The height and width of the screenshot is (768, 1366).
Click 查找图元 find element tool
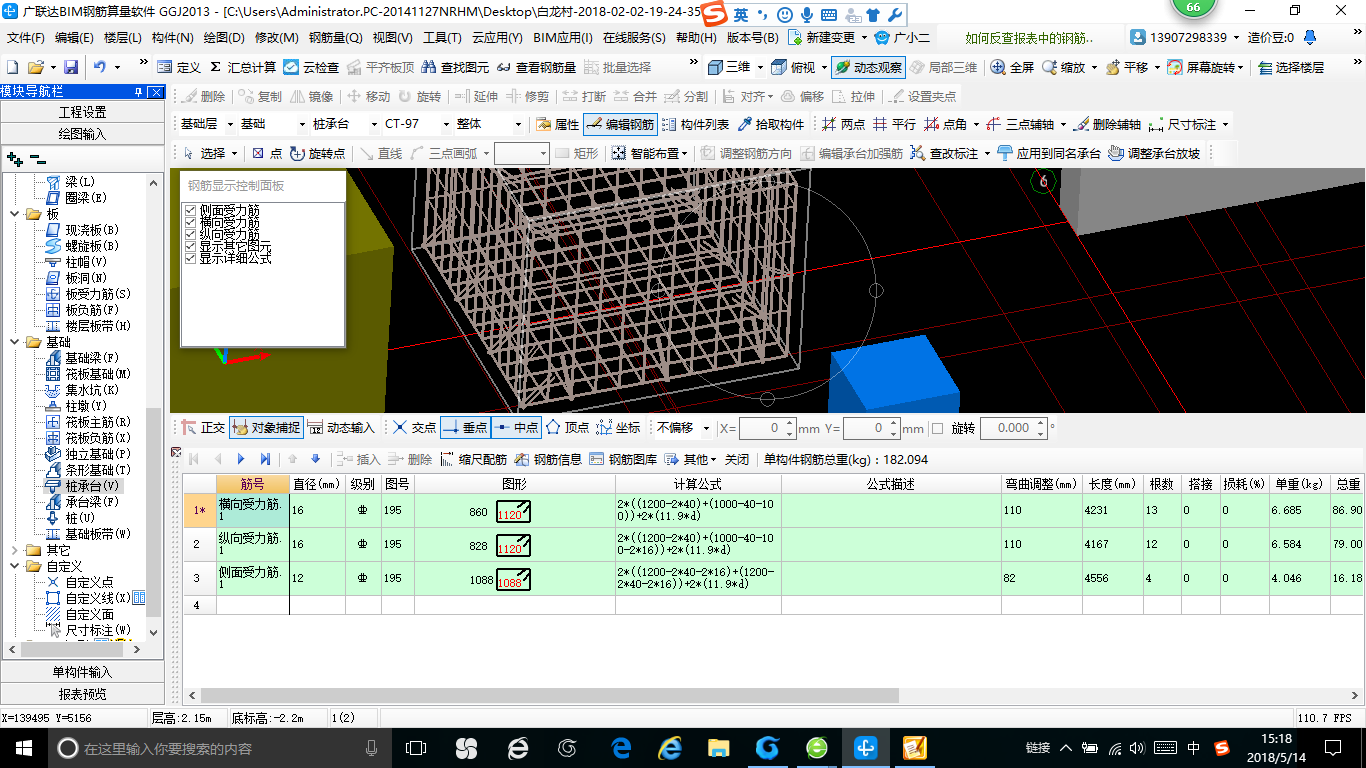(x=456, y=67)
